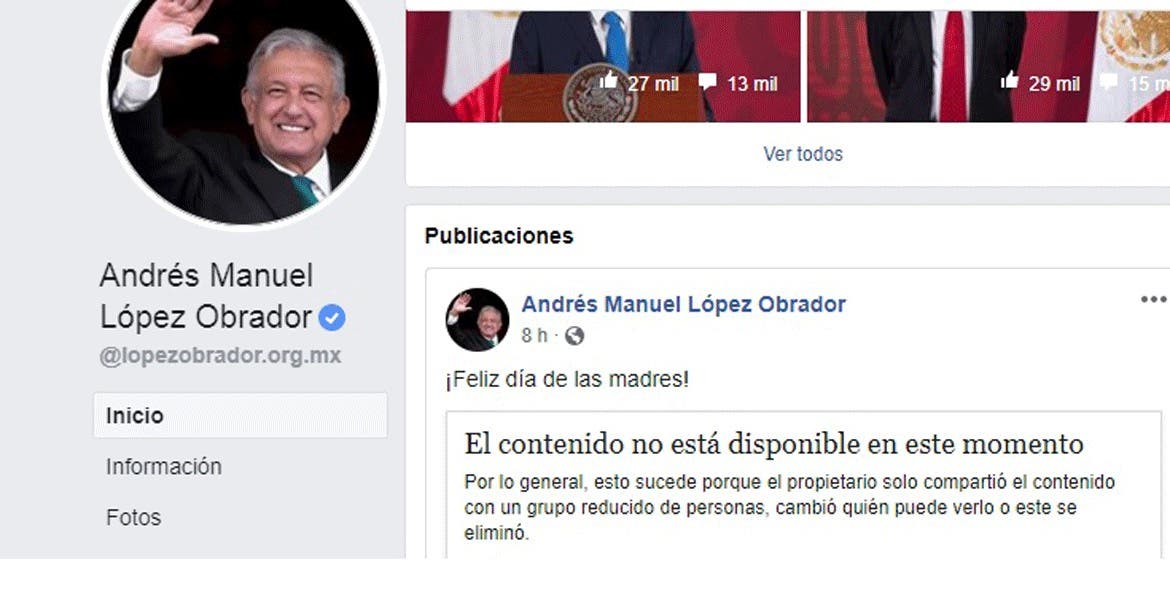Click the unavailable content notice box
The width and height of the screenshot is (1170, 600).
pos(804,485)
